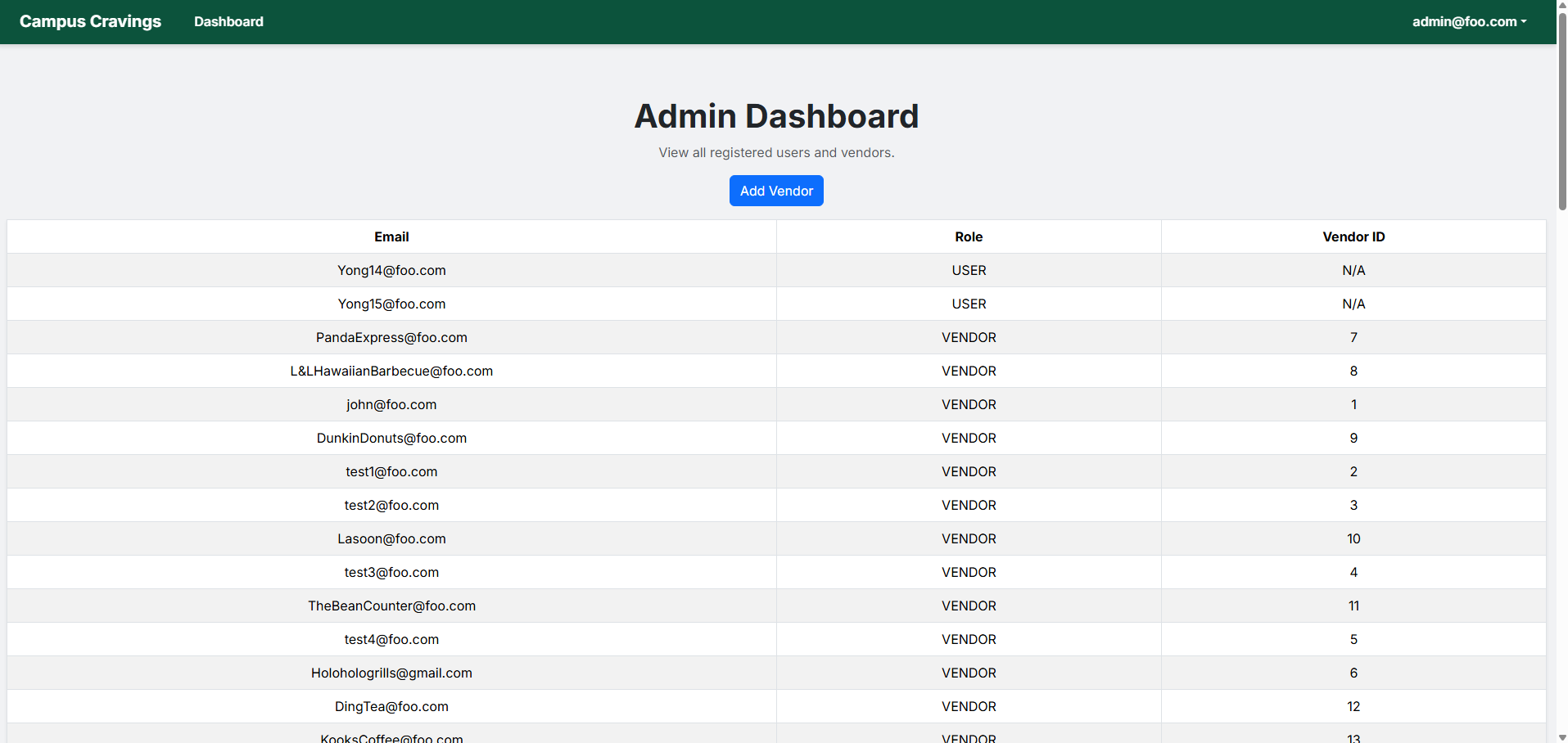Click the Role column header
The image size is (1568, 743).
point(969,236)
